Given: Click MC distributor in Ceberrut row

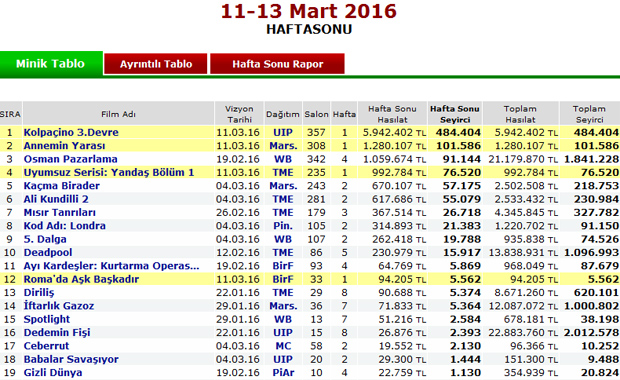Looking at the screenshot, I should [x=283, y=346].
